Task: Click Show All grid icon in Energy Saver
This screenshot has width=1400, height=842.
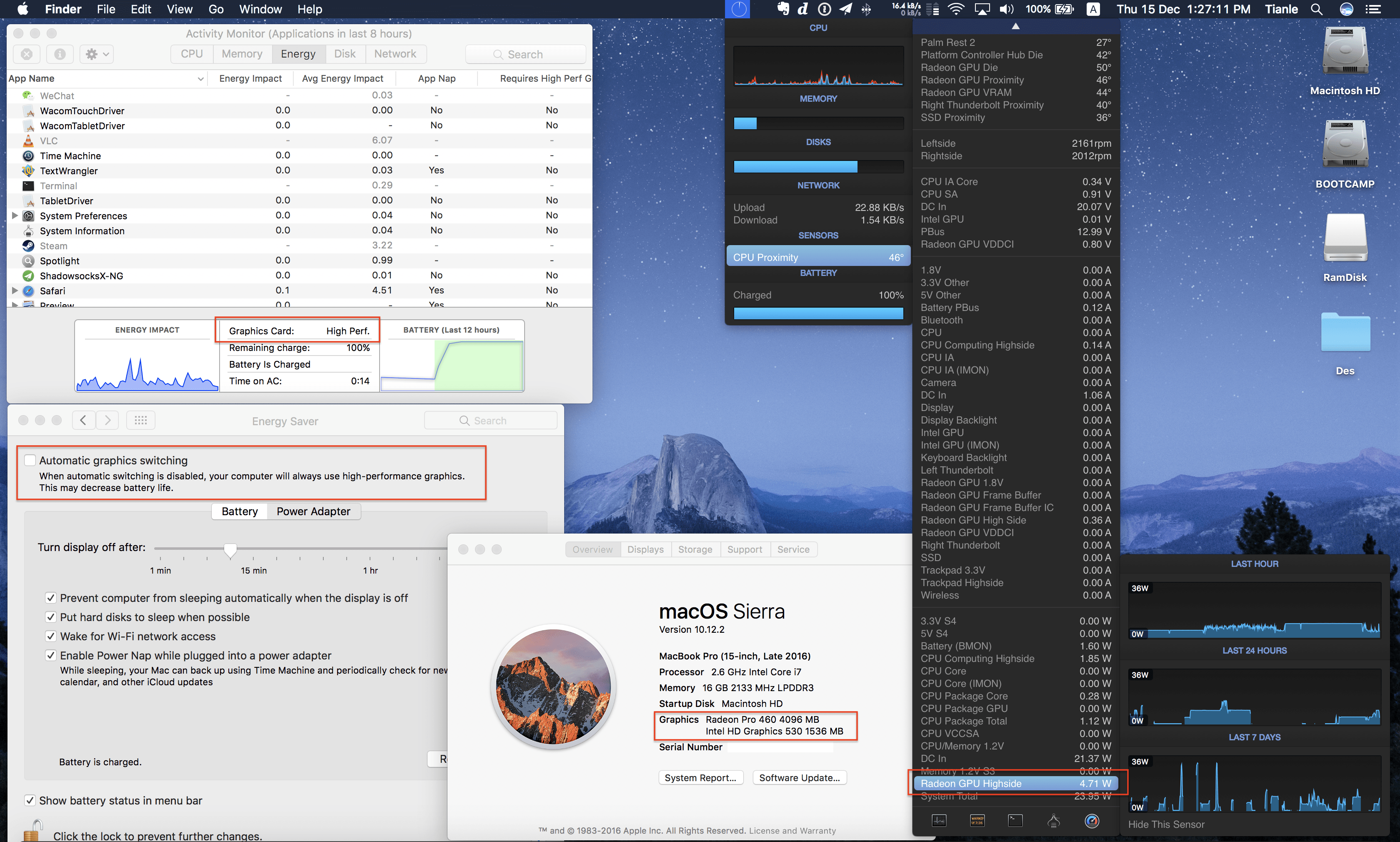Action: point(140,421)
